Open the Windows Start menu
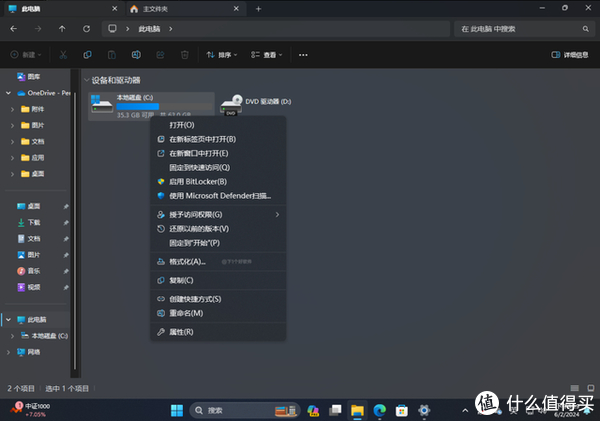The height and width of the screenshot is (421, 600). point(176,410)
